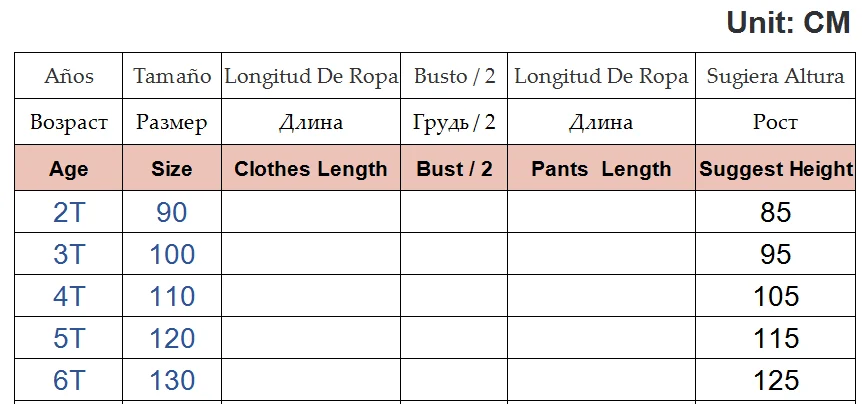Click the "Suggest Height" column header
The width and height of the screenshot is (862, 404).
click(776, 169)
